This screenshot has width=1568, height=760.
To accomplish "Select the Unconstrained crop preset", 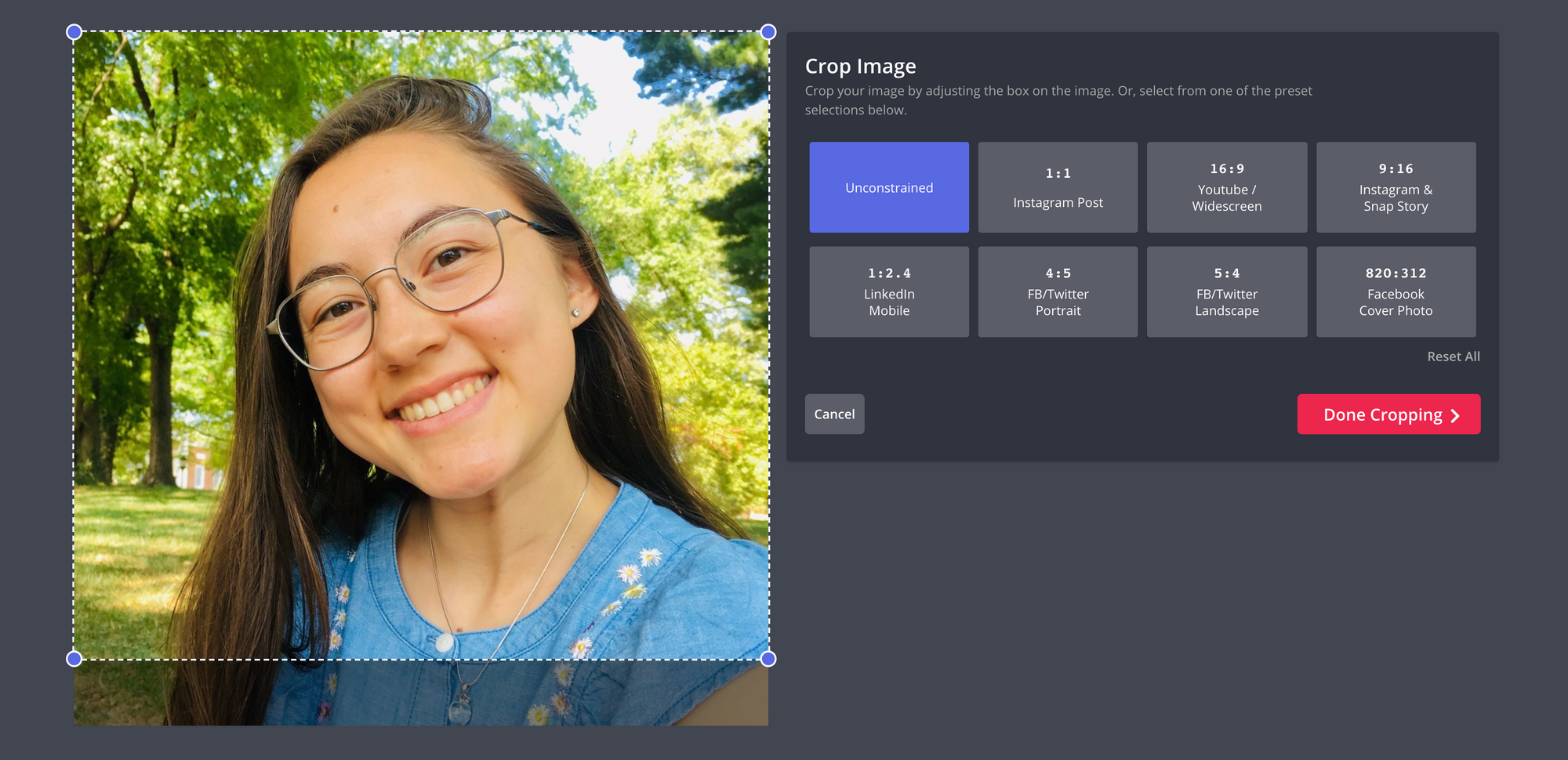I will coord(889,187).
